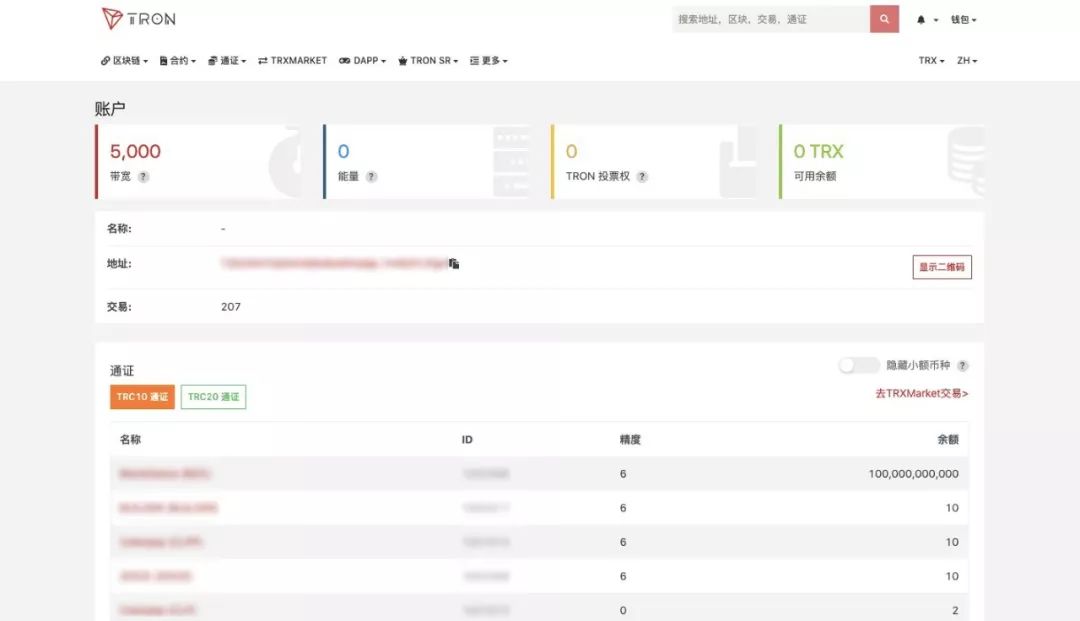Click the ID column header
This screenshot has height=621, width=1080.
[x=467, y=439]
